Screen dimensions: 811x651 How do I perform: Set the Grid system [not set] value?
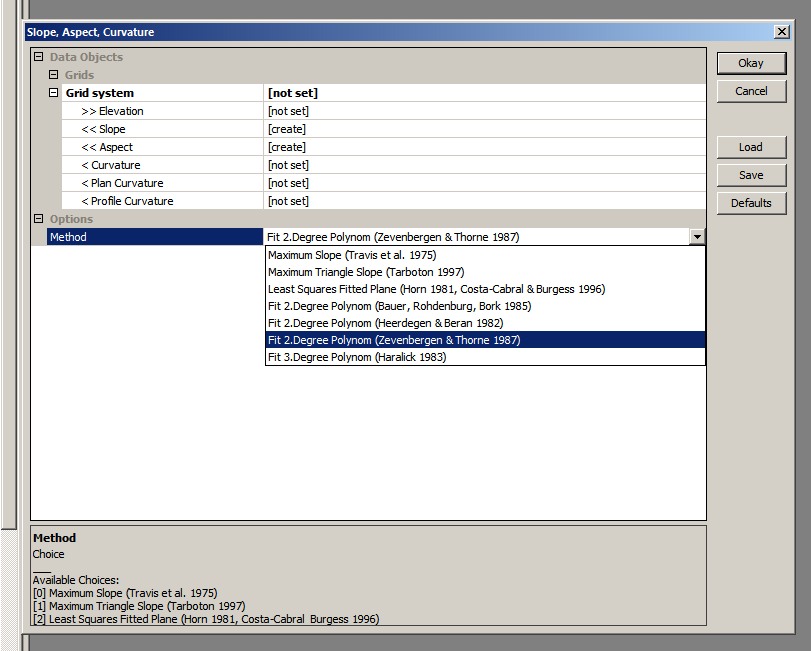(485, 93)
